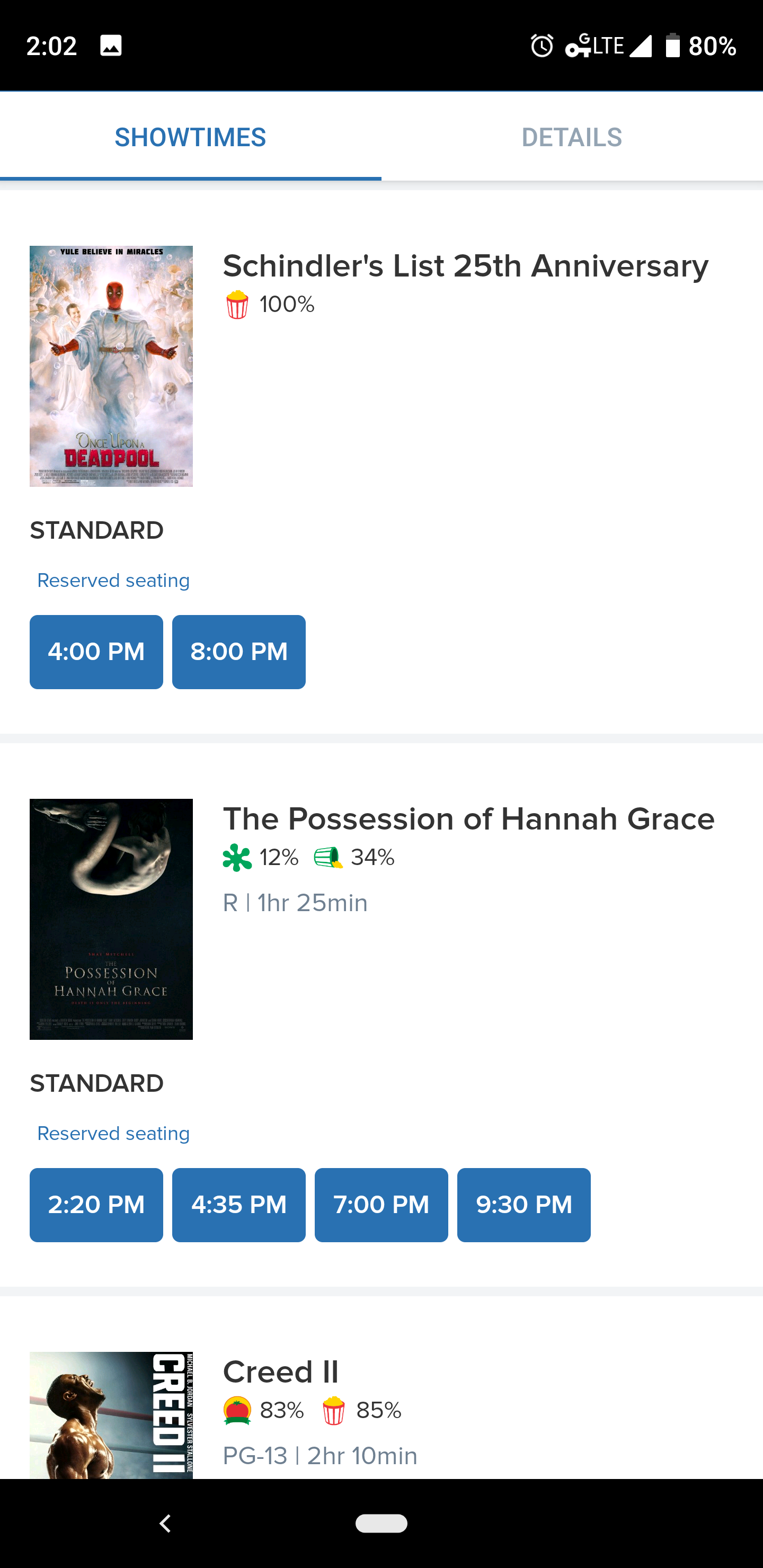Tap the popcorn bucket icon for Creed II

click(334, 1410)
